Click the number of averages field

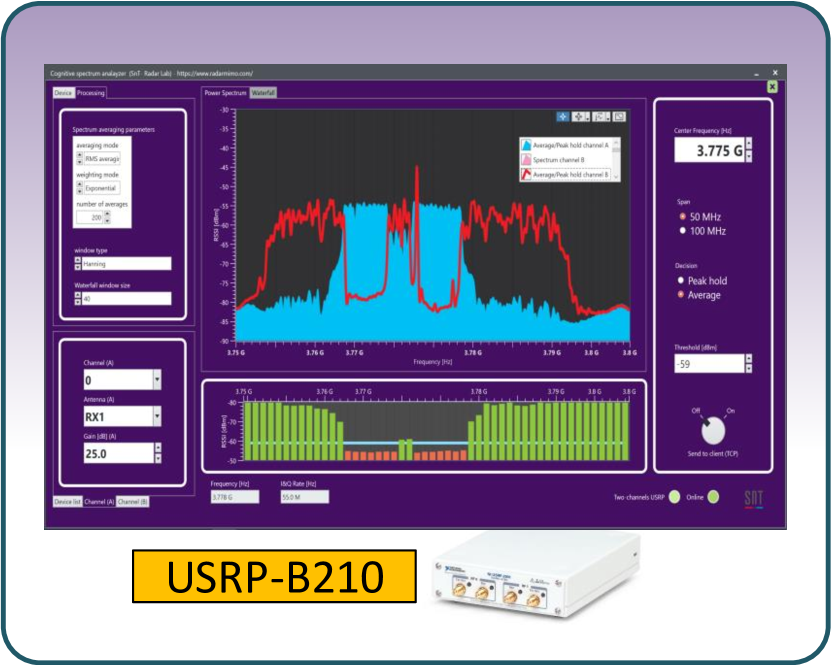tap(90, 217)
